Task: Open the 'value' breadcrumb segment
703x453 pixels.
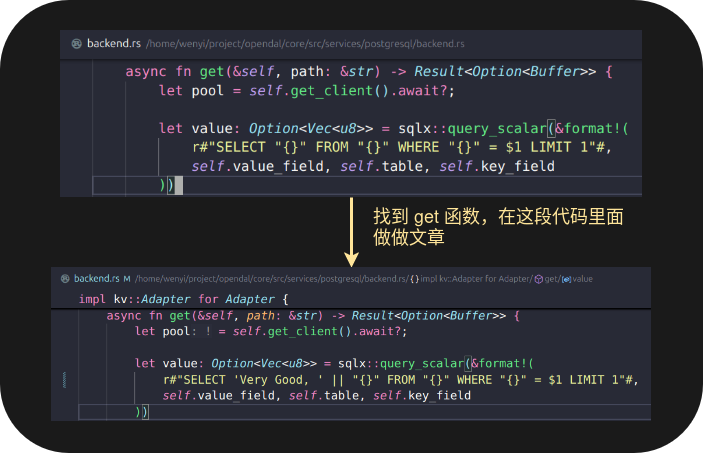Action: coord(583,279)
